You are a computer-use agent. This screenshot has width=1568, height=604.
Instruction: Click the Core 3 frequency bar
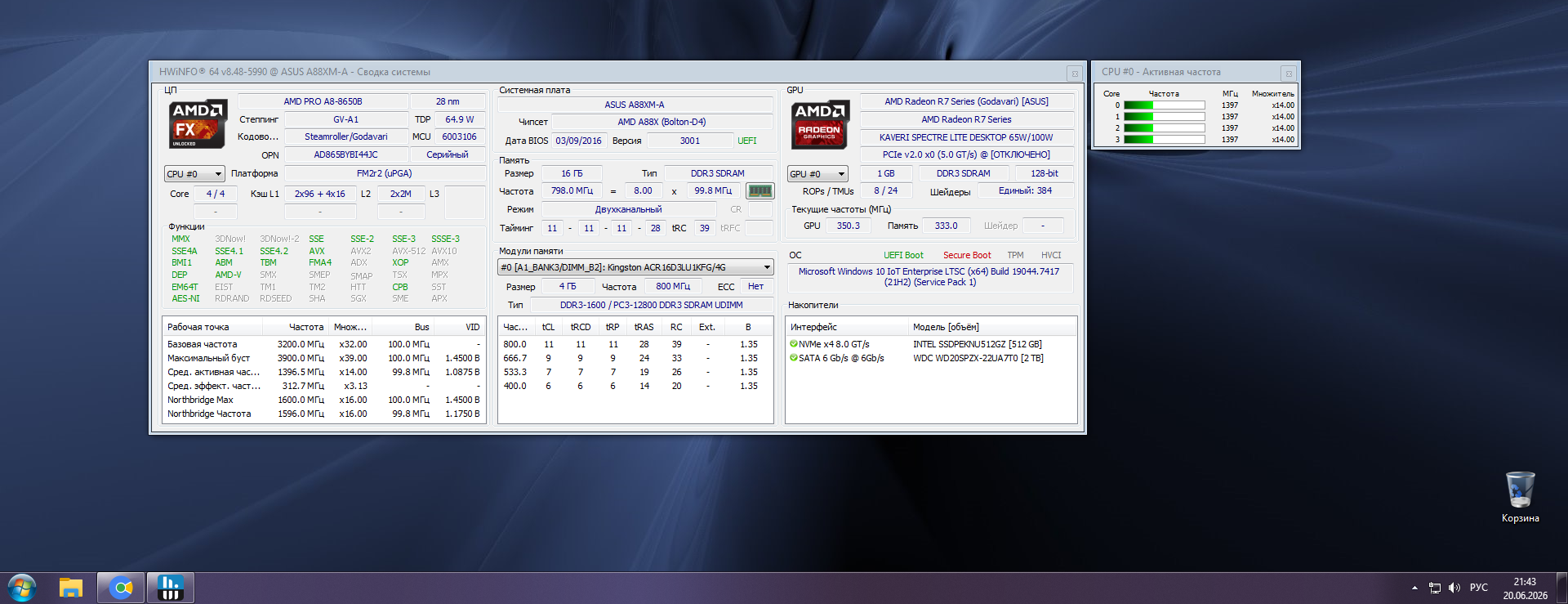point(1165,140)
